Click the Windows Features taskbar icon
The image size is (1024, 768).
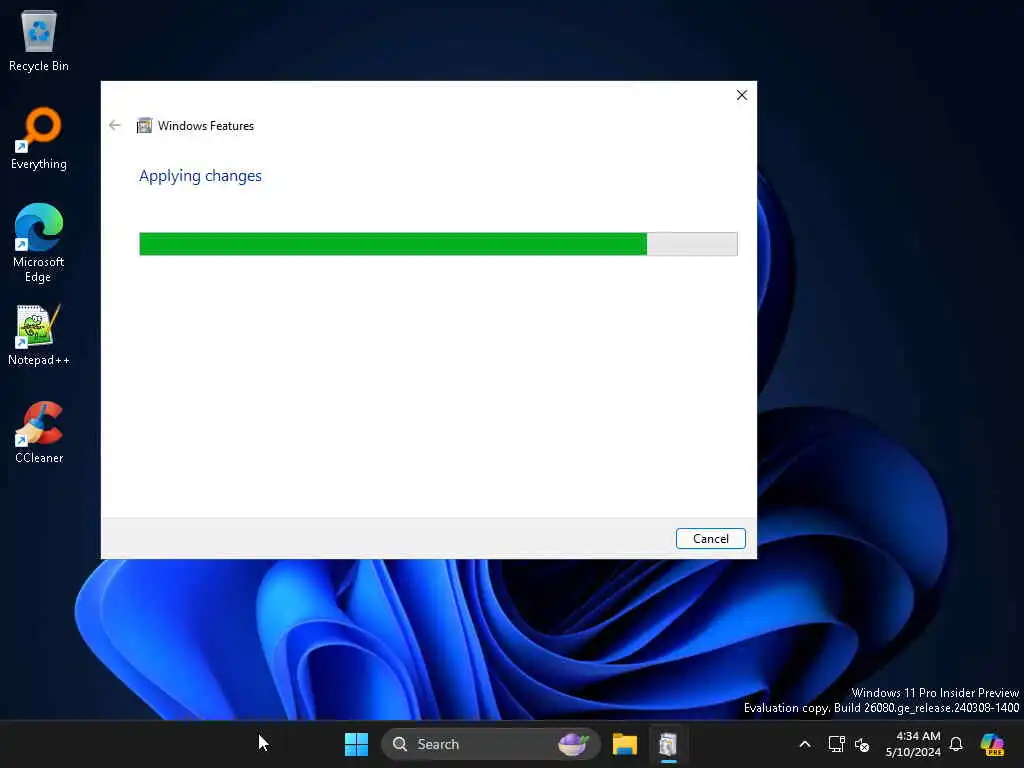668,744
